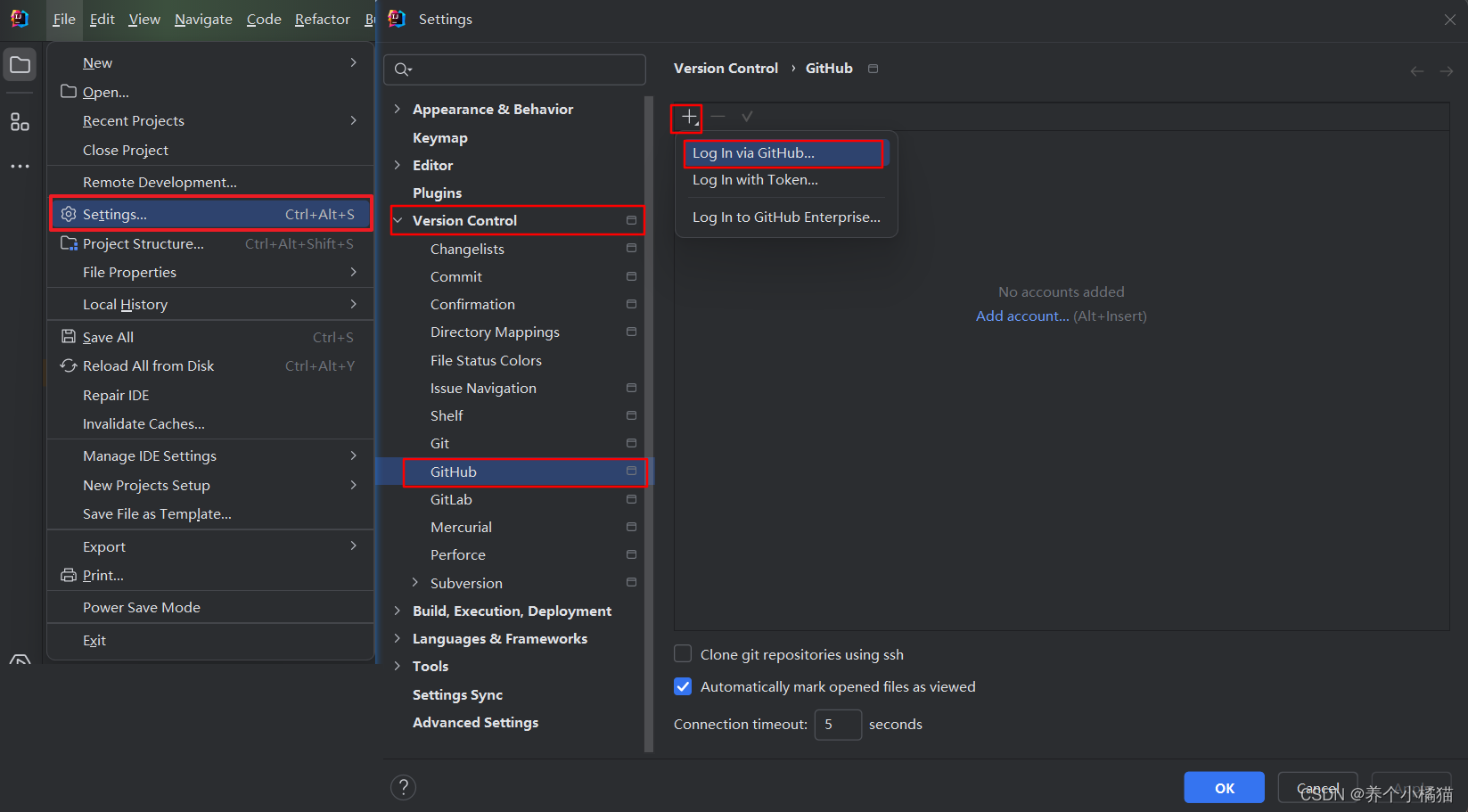The width and height of the screenshot is (1468, 812).
Task: Open the Navigate menu
Action: click(203, 19)
